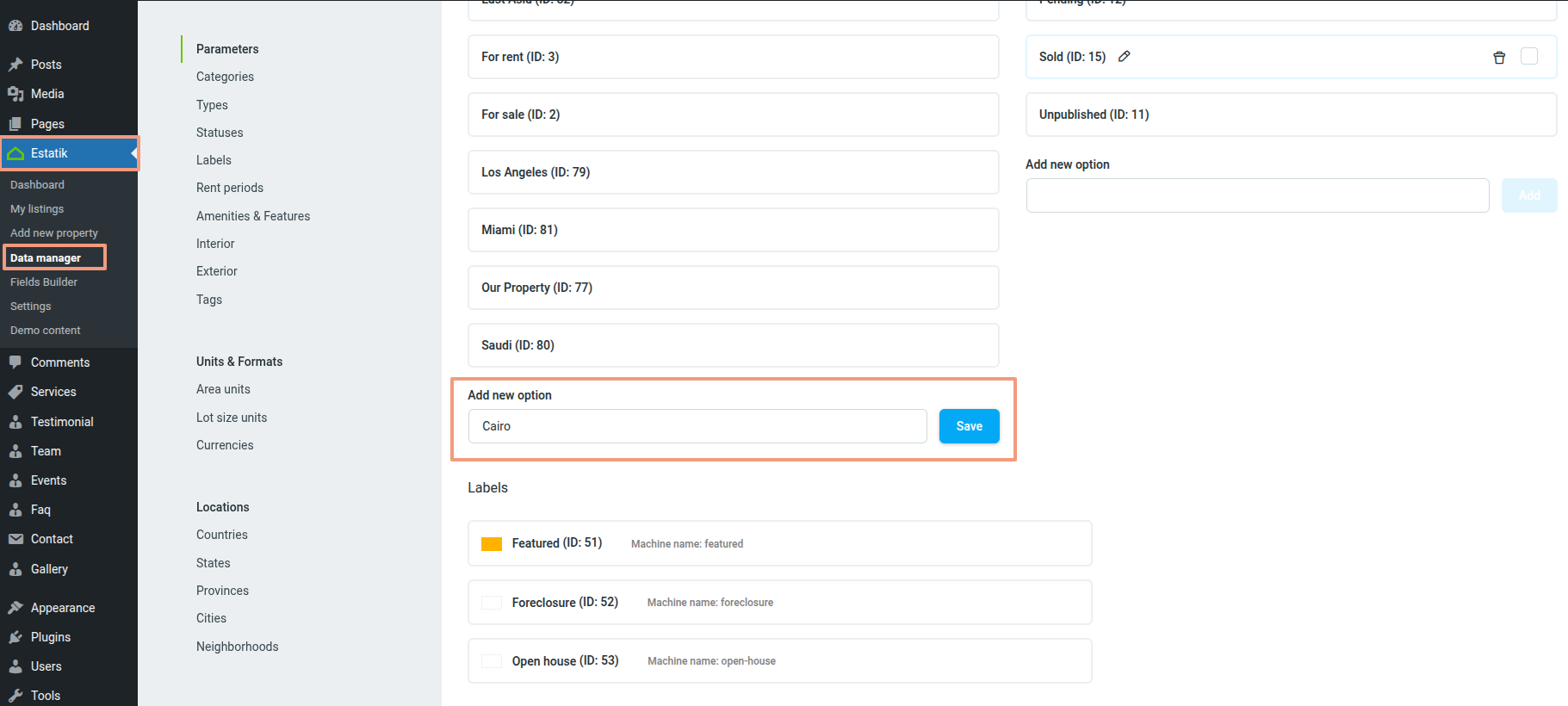Select the Featured label orange color swatch
This screenshot has width=1568, height=706.
coord(492,544)
